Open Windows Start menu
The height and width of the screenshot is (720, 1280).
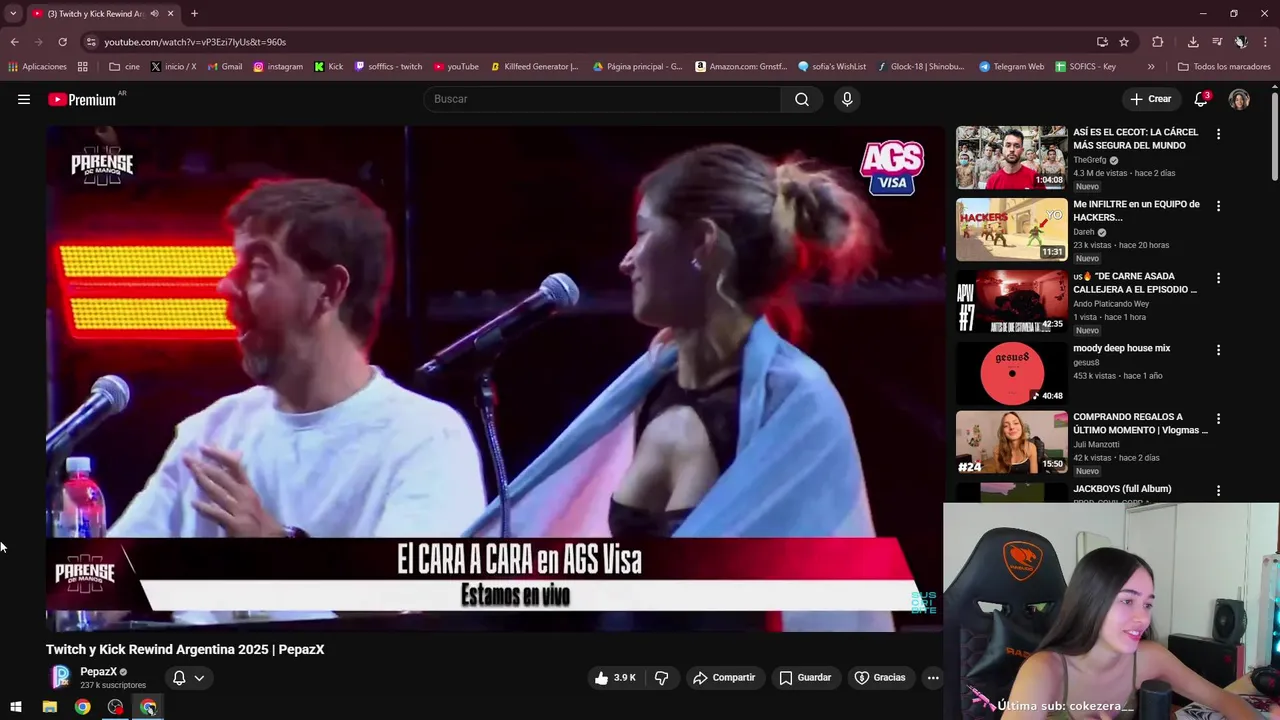point(15,707)
